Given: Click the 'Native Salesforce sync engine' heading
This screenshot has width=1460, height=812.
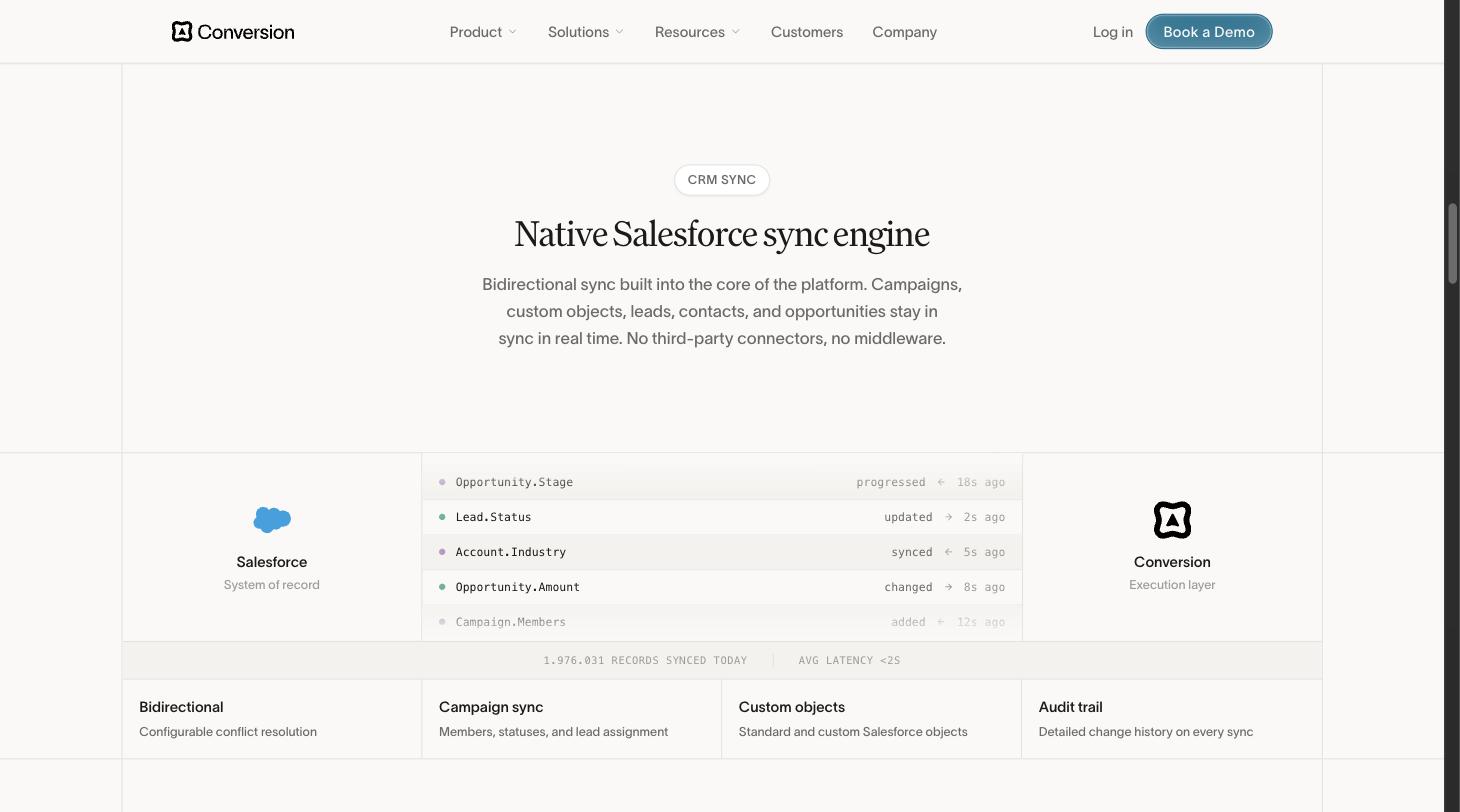Looking at the screenshot, I should click(722, 234).
